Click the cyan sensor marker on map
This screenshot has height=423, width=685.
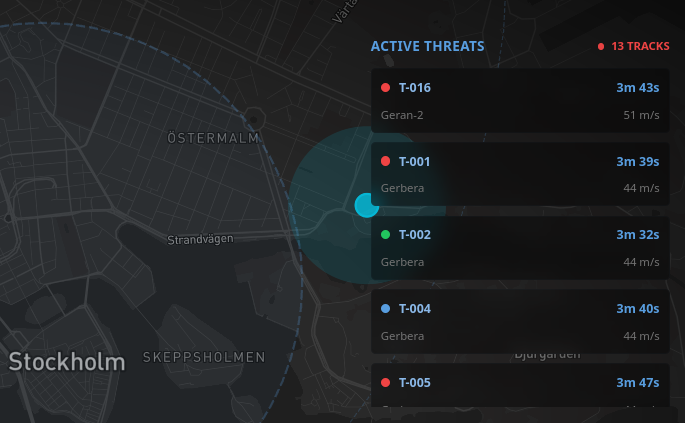click(x=366, y=205)
